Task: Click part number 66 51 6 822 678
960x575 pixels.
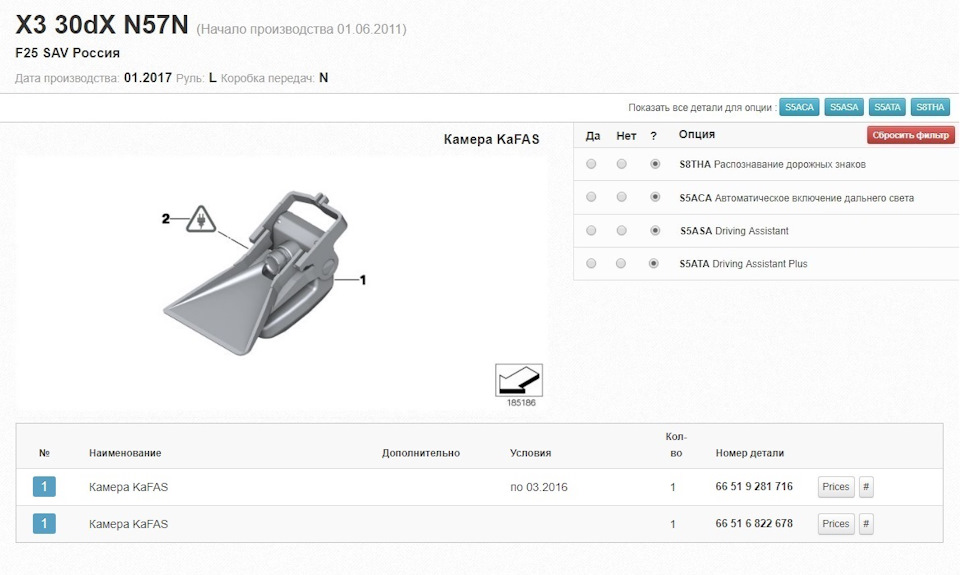Action: [754, 524]
